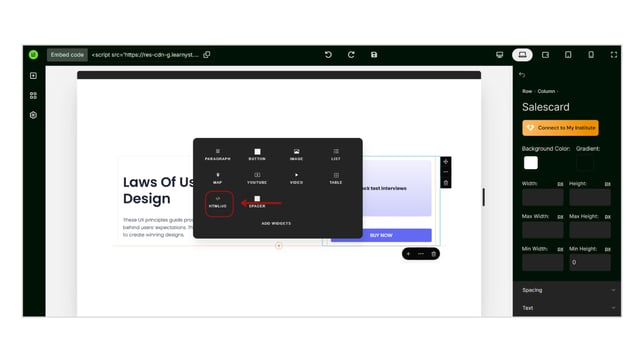Select Column in the breadcrumb
Screen dimensions: 644x362
[546, 91]
